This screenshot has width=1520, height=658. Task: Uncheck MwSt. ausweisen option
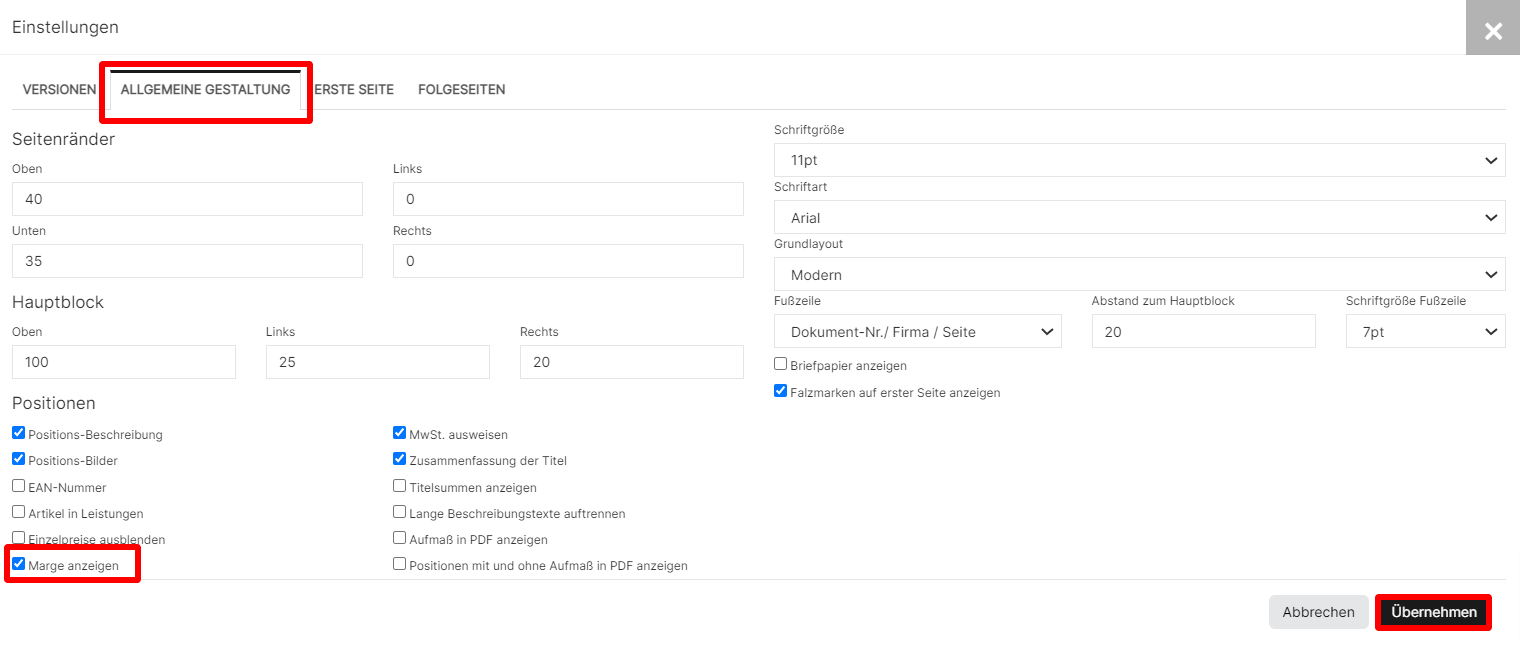point(400,434)
